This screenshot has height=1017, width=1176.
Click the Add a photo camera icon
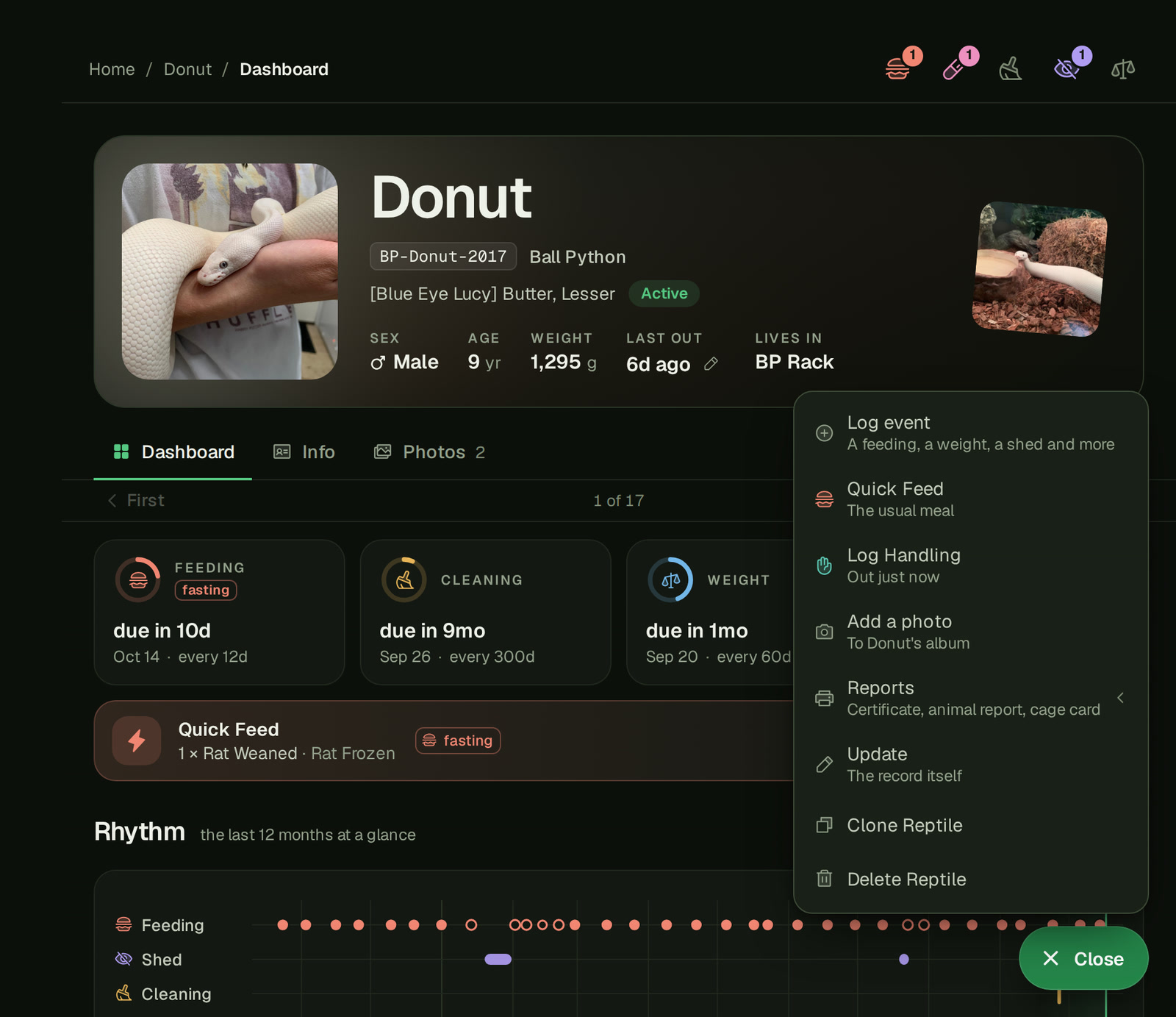point(825,632)
